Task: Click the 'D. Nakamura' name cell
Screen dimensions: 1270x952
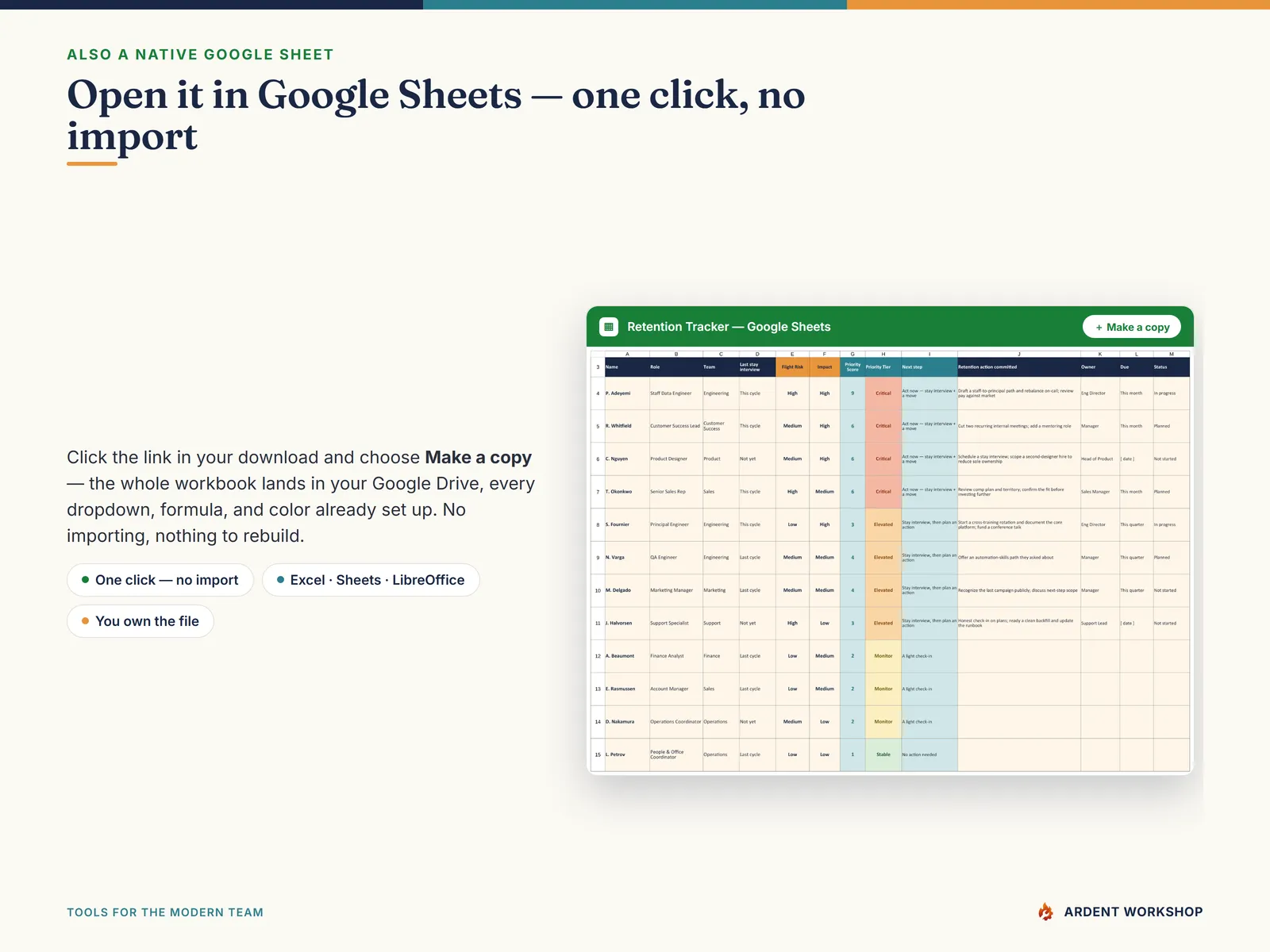Action: pyautogui.click(x=626, y=722)
